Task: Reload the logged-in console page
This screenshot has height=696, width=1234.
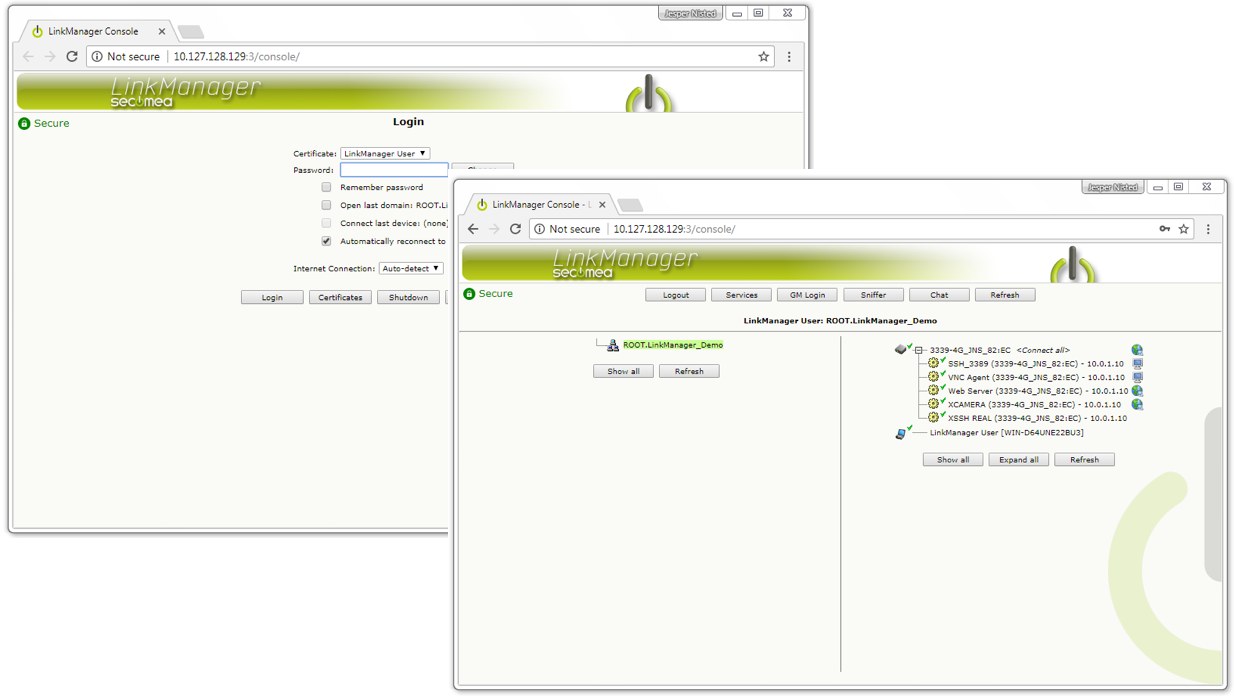Action: (515, 229)
